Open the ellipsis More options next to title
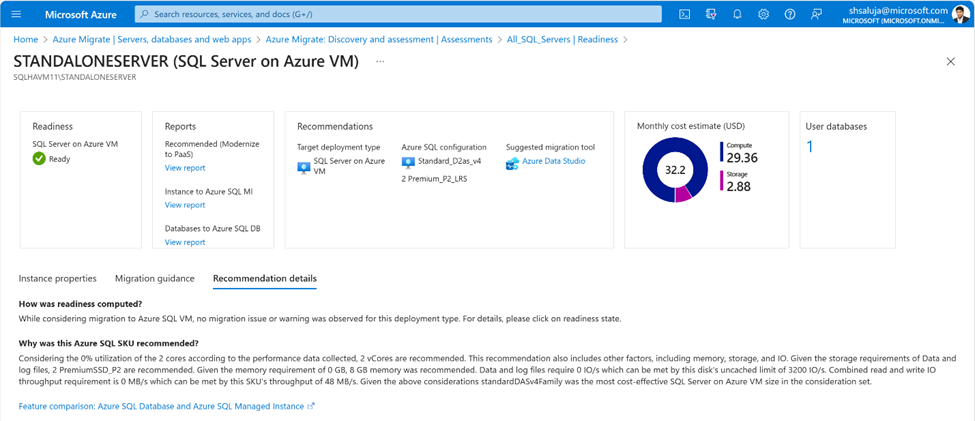The width and height of the screenshot is (975, 421). (x=381, y=62)
